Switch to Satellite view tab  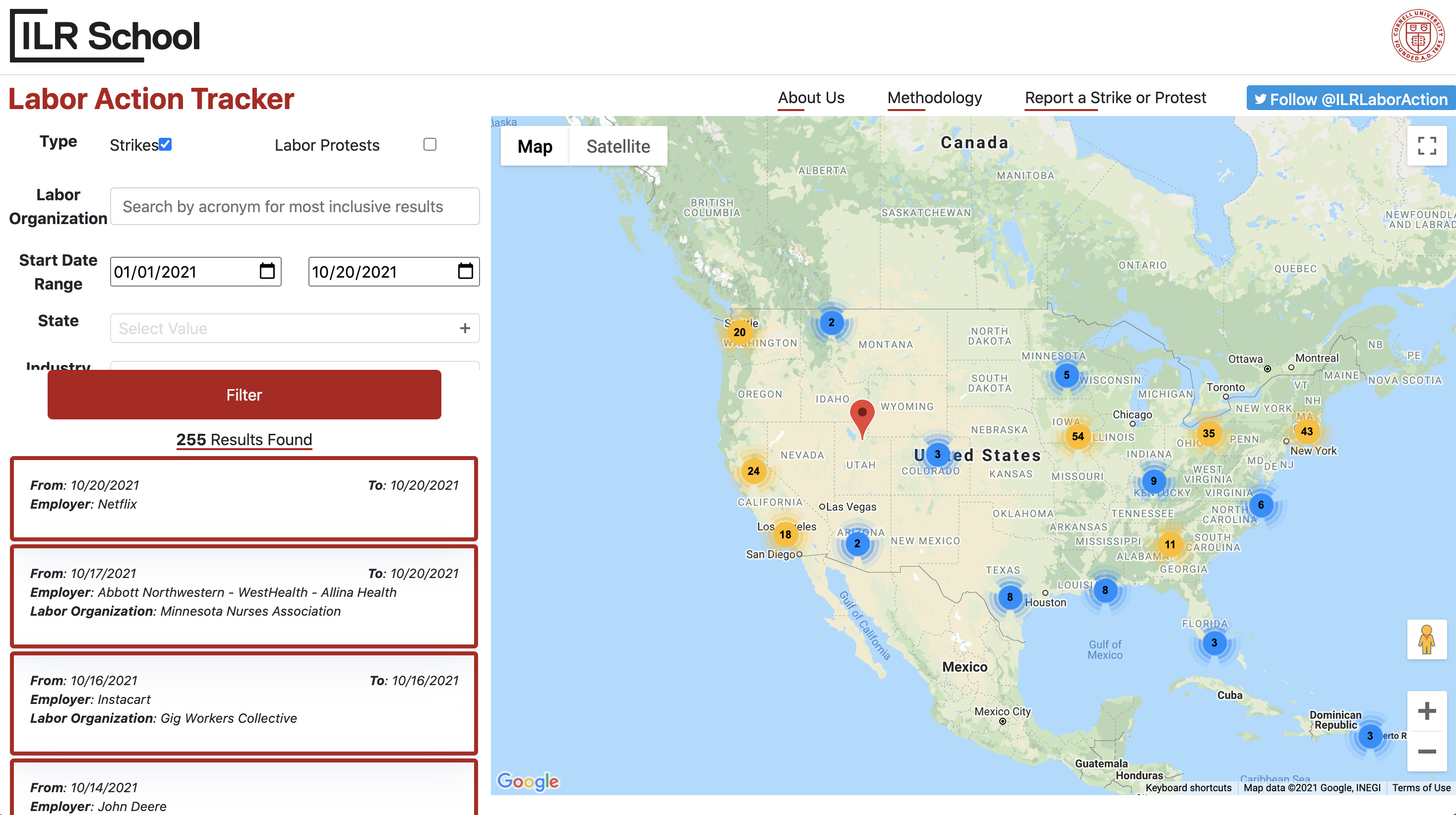618,146
